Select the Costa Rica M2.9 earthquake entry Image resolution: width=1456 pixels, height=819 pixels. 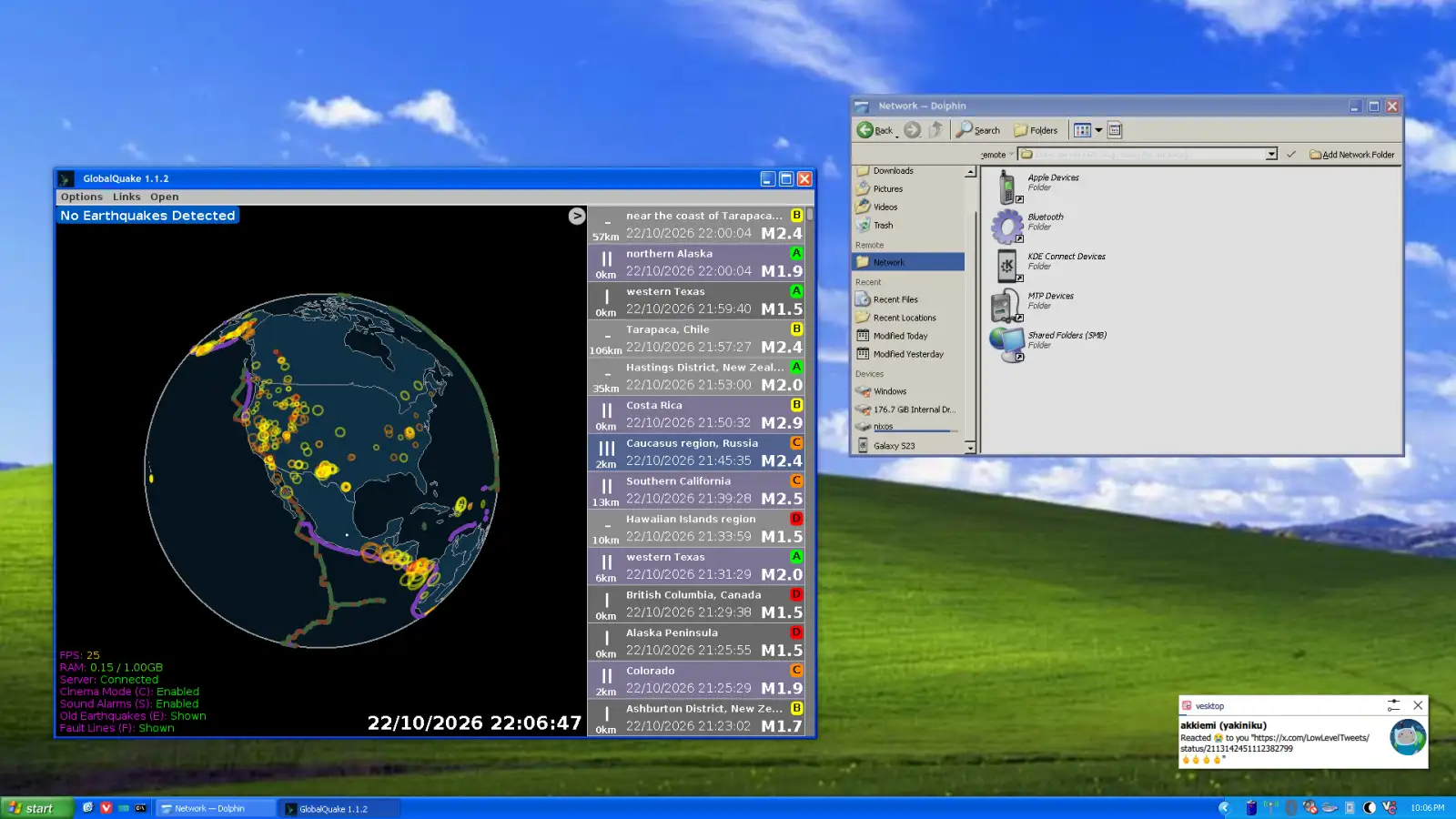[x=696, y=414]
